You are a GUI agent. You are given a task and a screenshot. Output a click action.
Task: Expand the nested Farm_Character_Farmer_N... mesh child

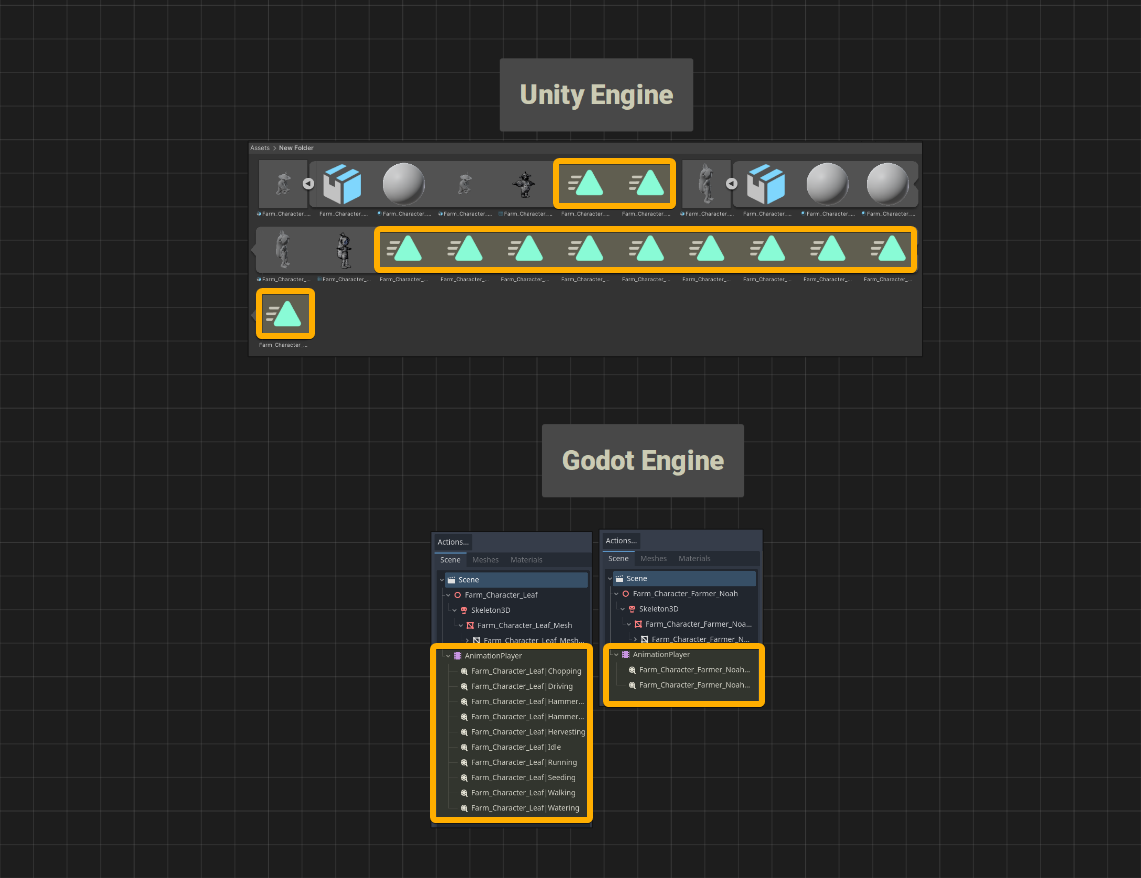635,639
